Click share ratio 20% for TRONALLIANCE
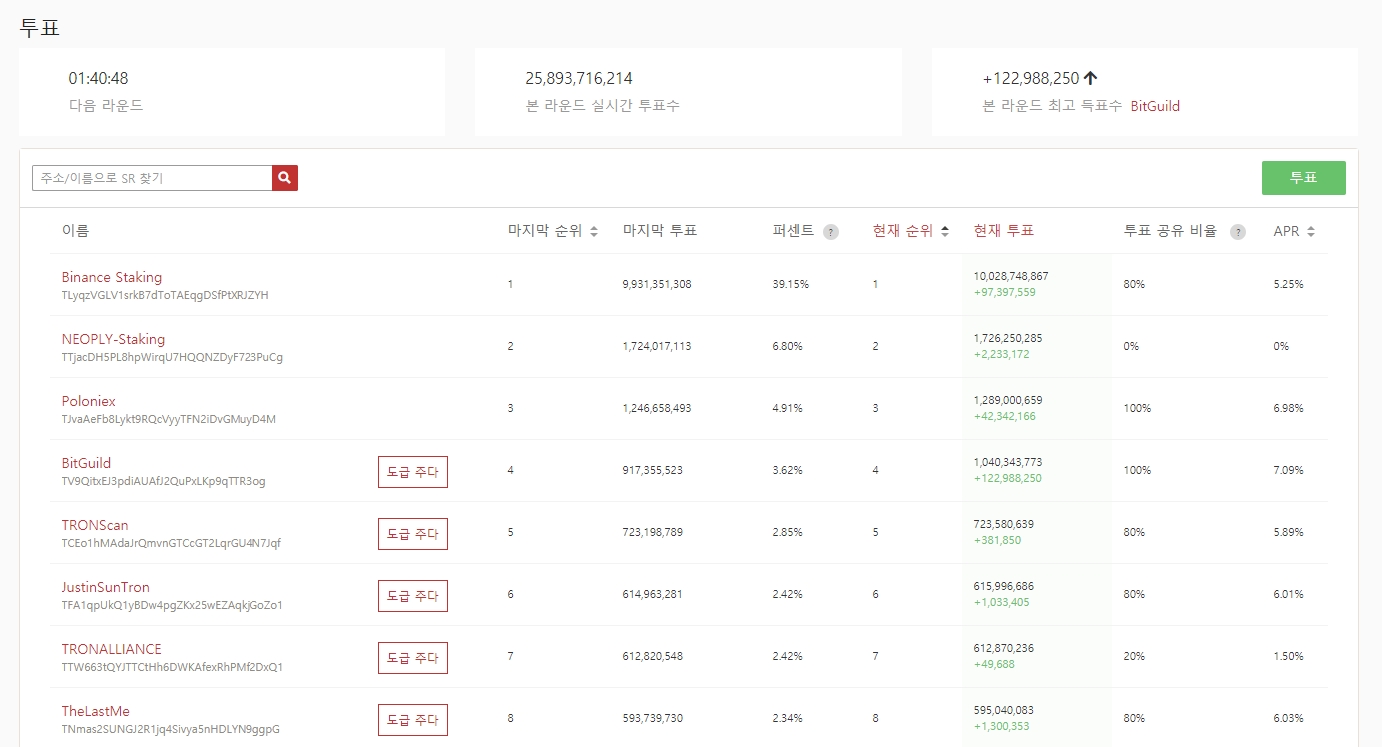Viewport: 1382px width, 747px height. tap(1134, 656)
